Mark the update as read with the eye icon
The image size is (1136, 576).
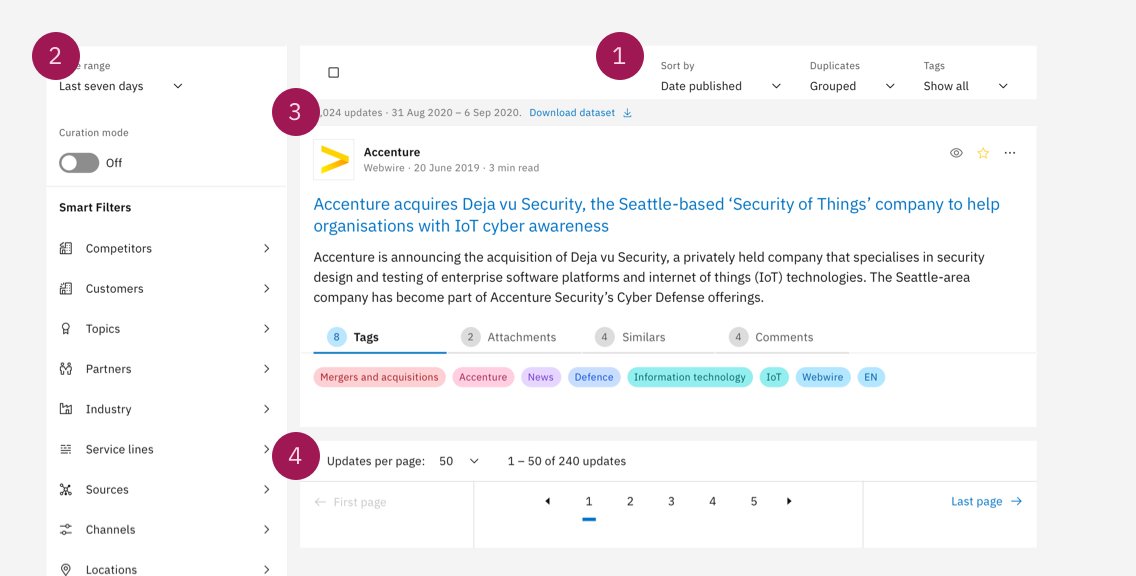956,152
